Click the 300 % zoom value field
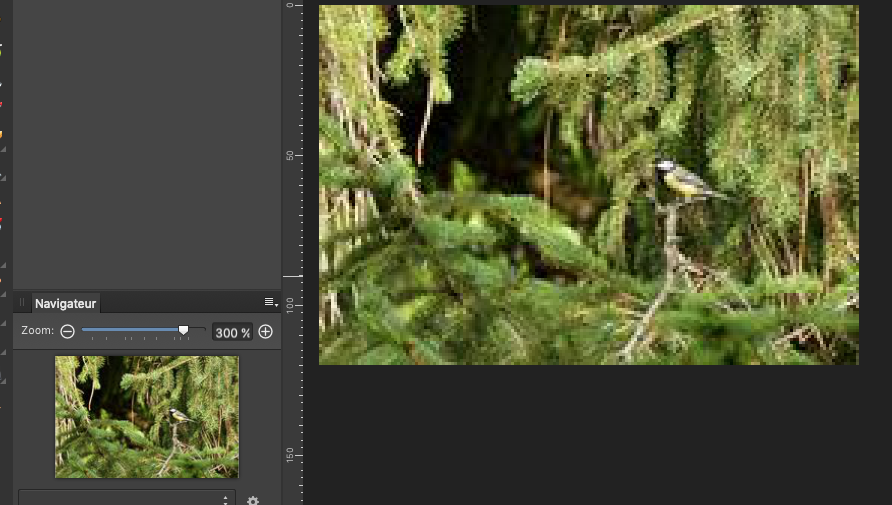 (232, 332)
